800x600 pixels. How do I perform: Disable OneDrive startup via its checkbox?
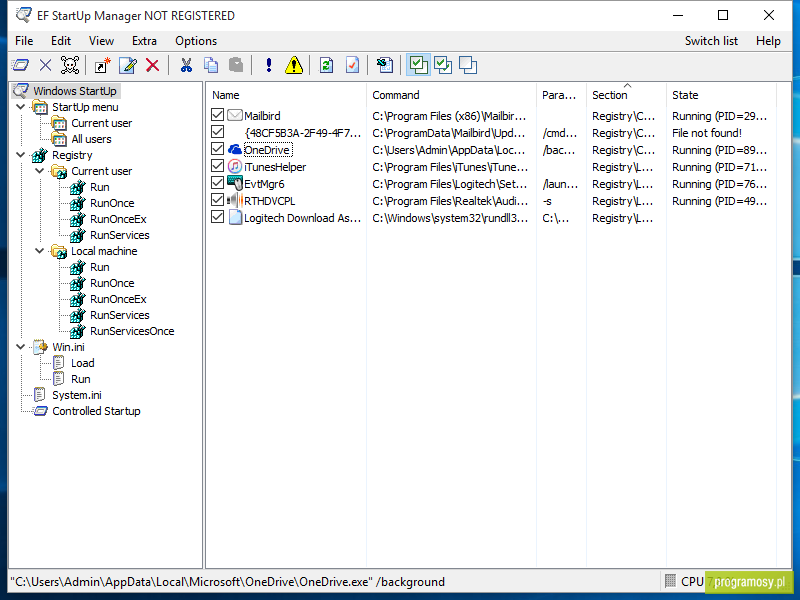click(217, 149)
